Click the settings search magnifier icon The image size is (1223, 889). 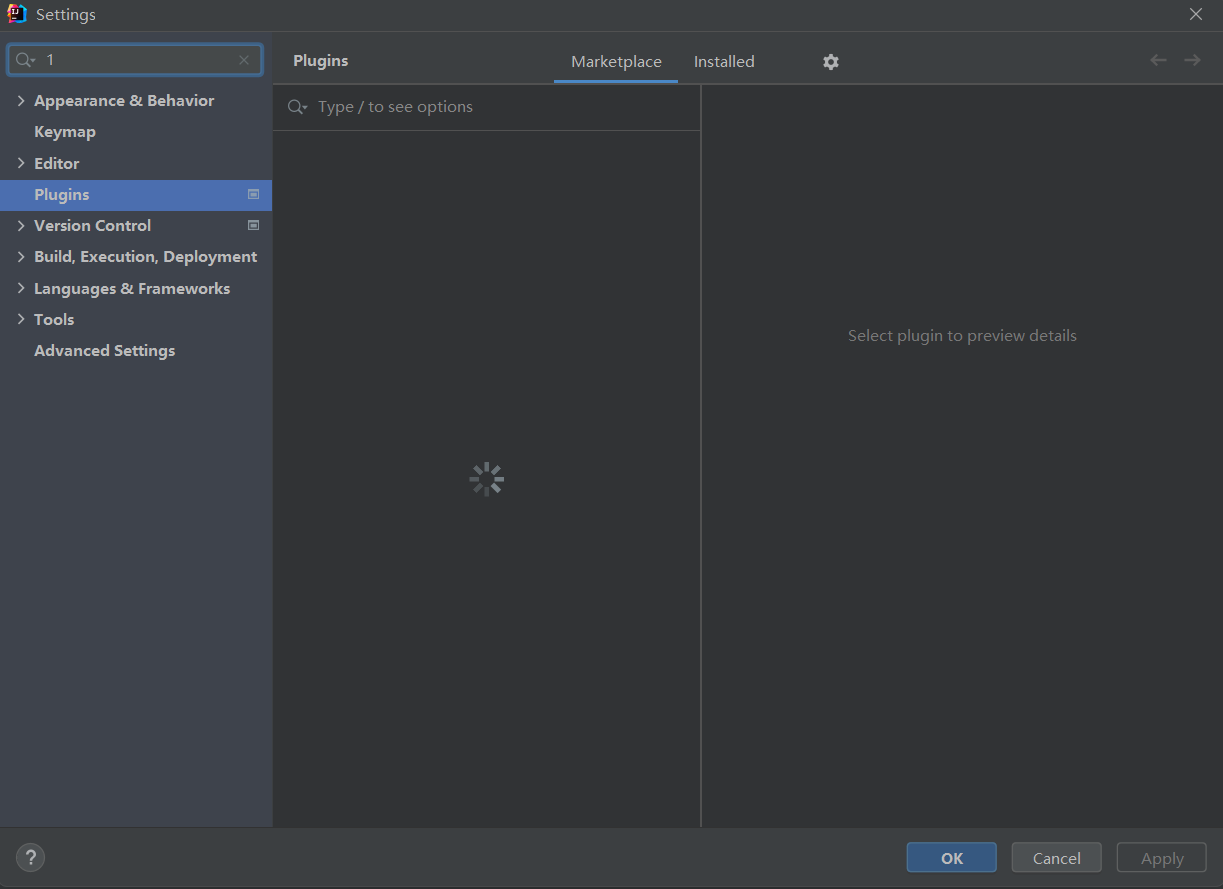click(25, 60)
